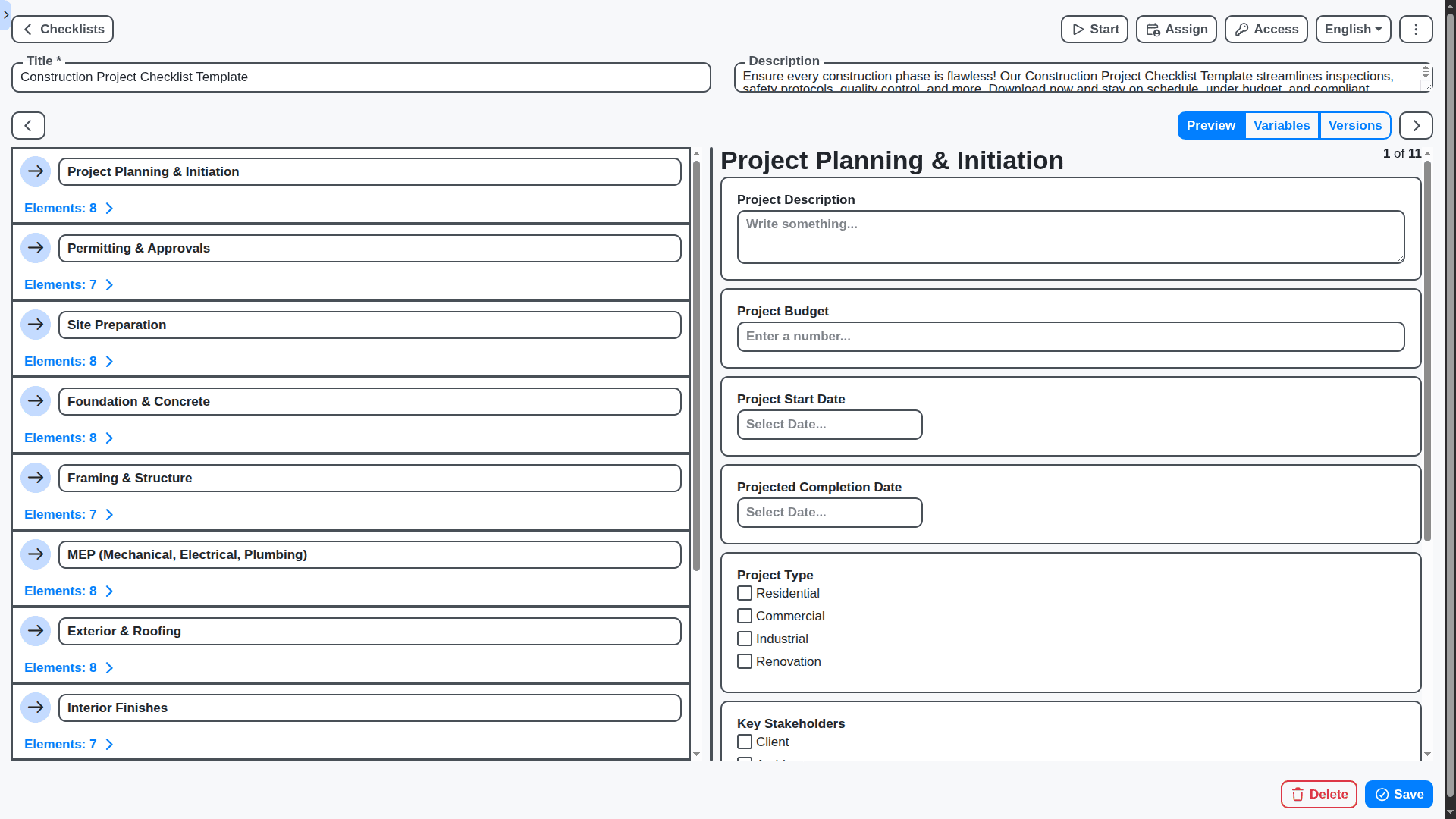Screen dimensions: 1456x819
Task: Open the three-dot options menu
Action: click(1415, 29)
